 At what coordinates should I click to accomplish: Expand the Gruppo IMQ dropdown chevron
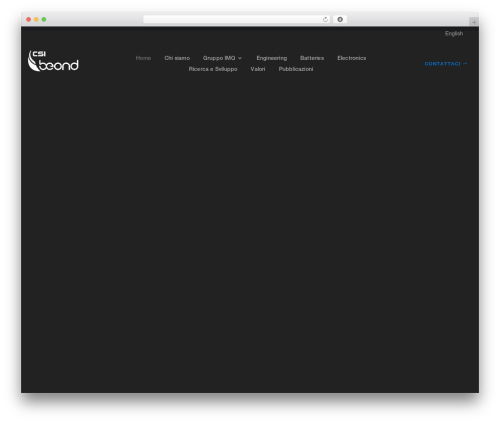coord(240,58)
